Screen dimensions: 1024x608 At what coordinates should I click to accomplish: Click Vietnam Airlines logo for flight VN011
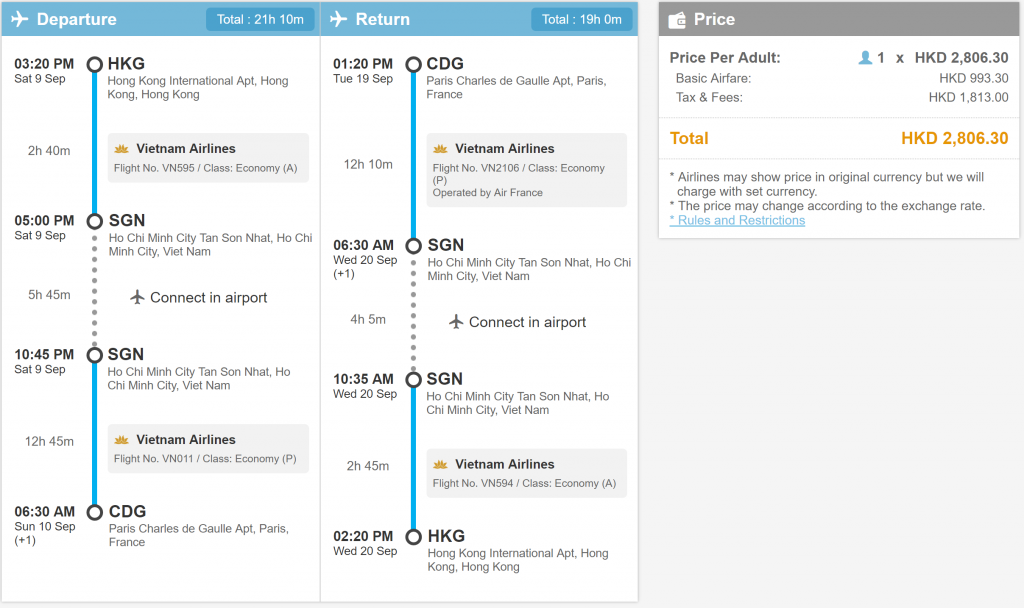tap(121, 440)
